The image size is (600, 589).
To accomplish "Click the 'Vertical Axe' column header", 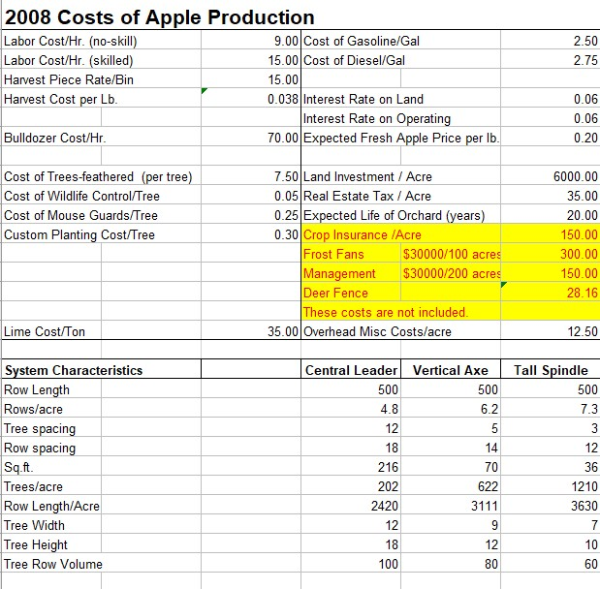I will [450, 370].
